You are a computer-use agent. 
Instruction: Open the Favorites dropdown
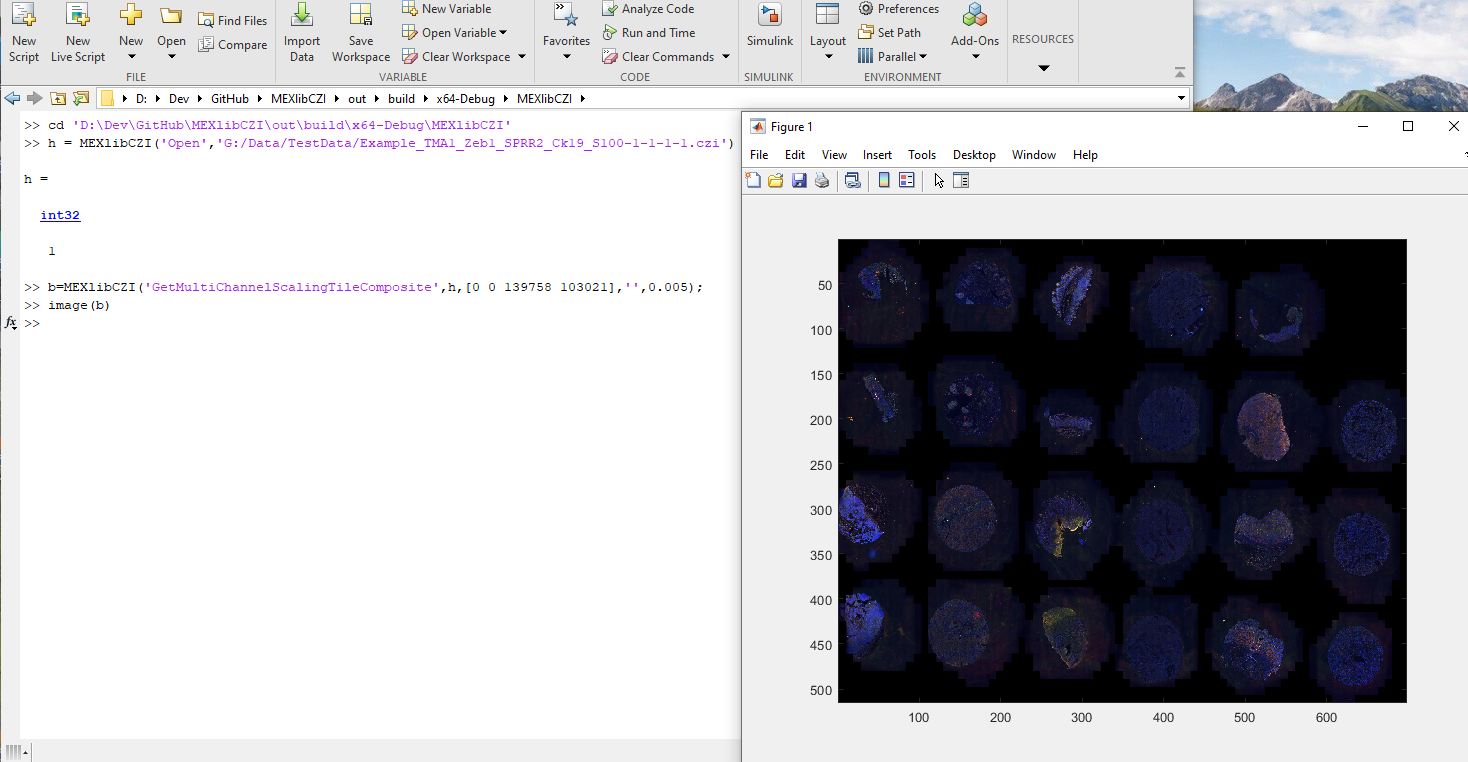[x=567, y=32]
